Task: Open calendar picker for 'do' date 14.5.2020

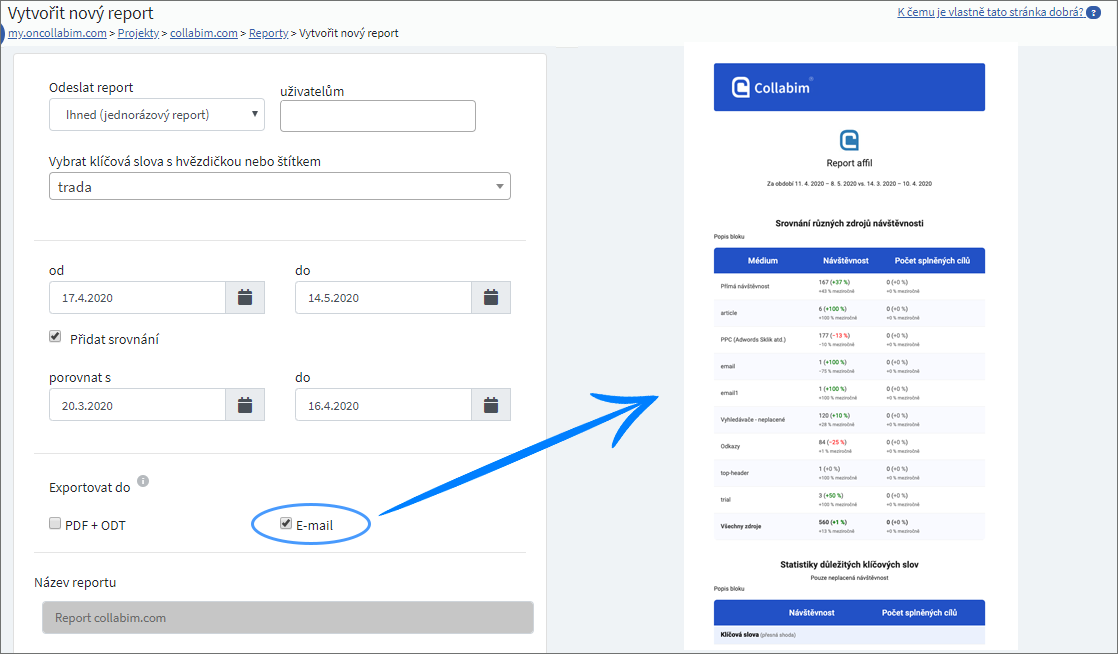Action: (x=491, y=297)
